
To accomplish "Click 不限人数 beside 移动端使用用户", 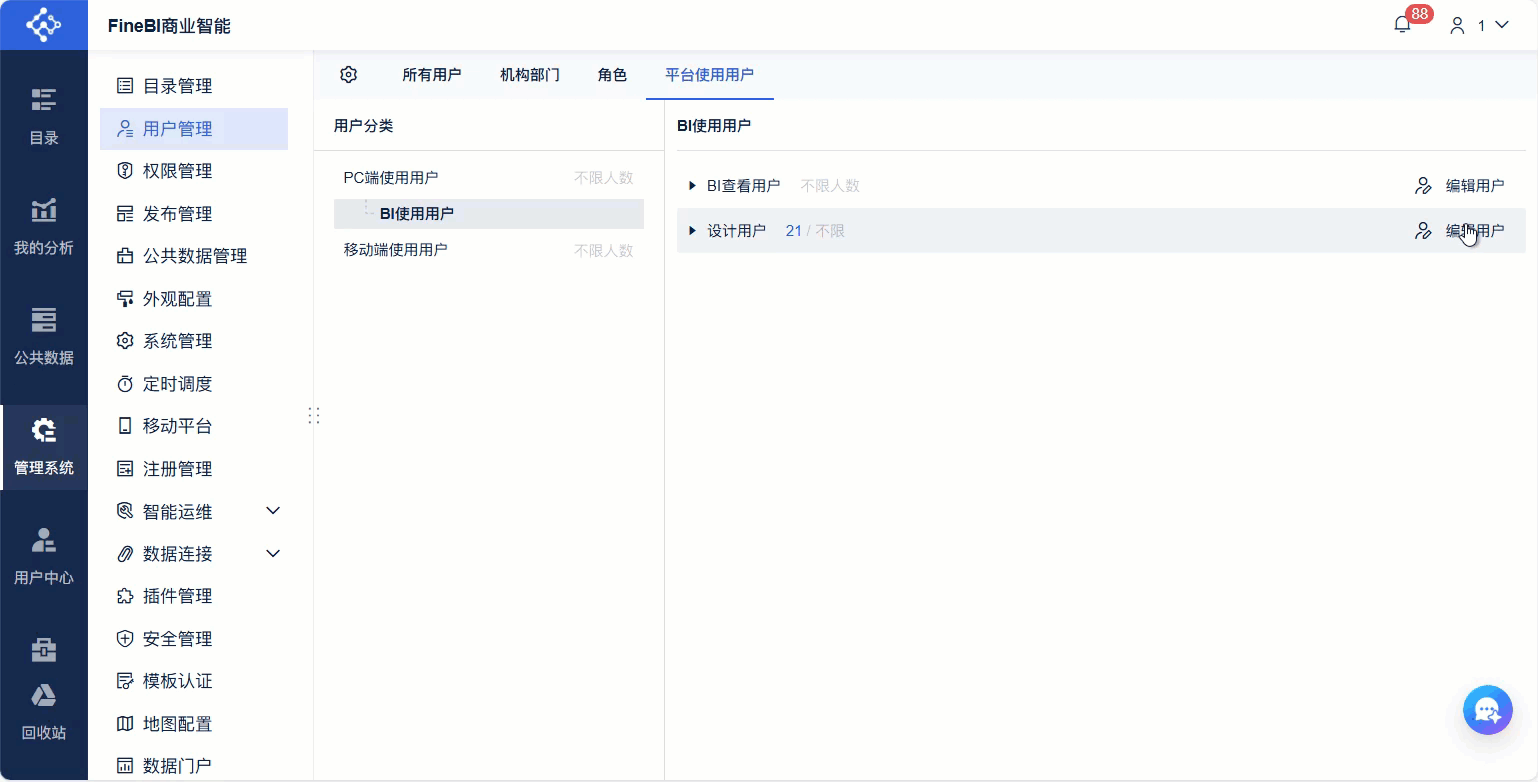I will (604, 250).
